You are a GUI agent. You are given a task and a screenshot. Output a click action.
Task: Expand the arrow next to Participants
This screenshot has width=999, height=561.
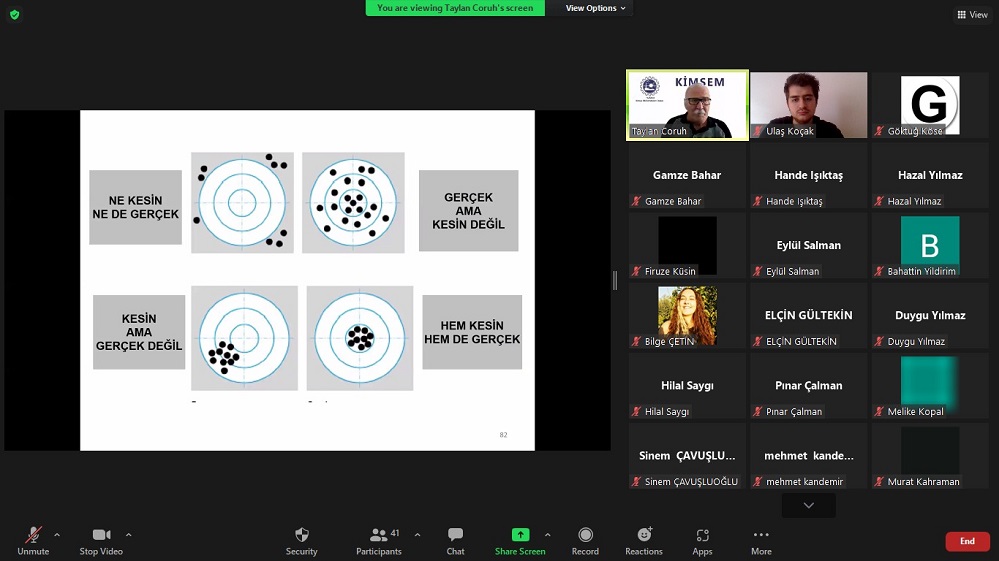click(417, 535)
